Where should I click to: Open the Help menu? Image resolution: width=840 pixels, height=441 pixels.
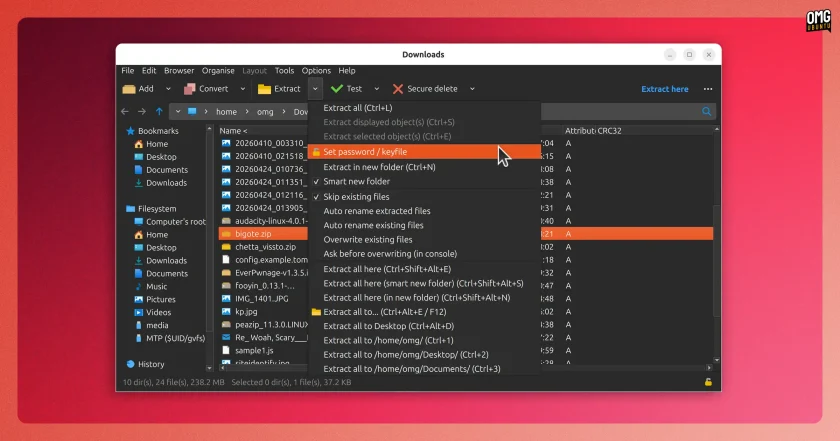coord(347,71)
